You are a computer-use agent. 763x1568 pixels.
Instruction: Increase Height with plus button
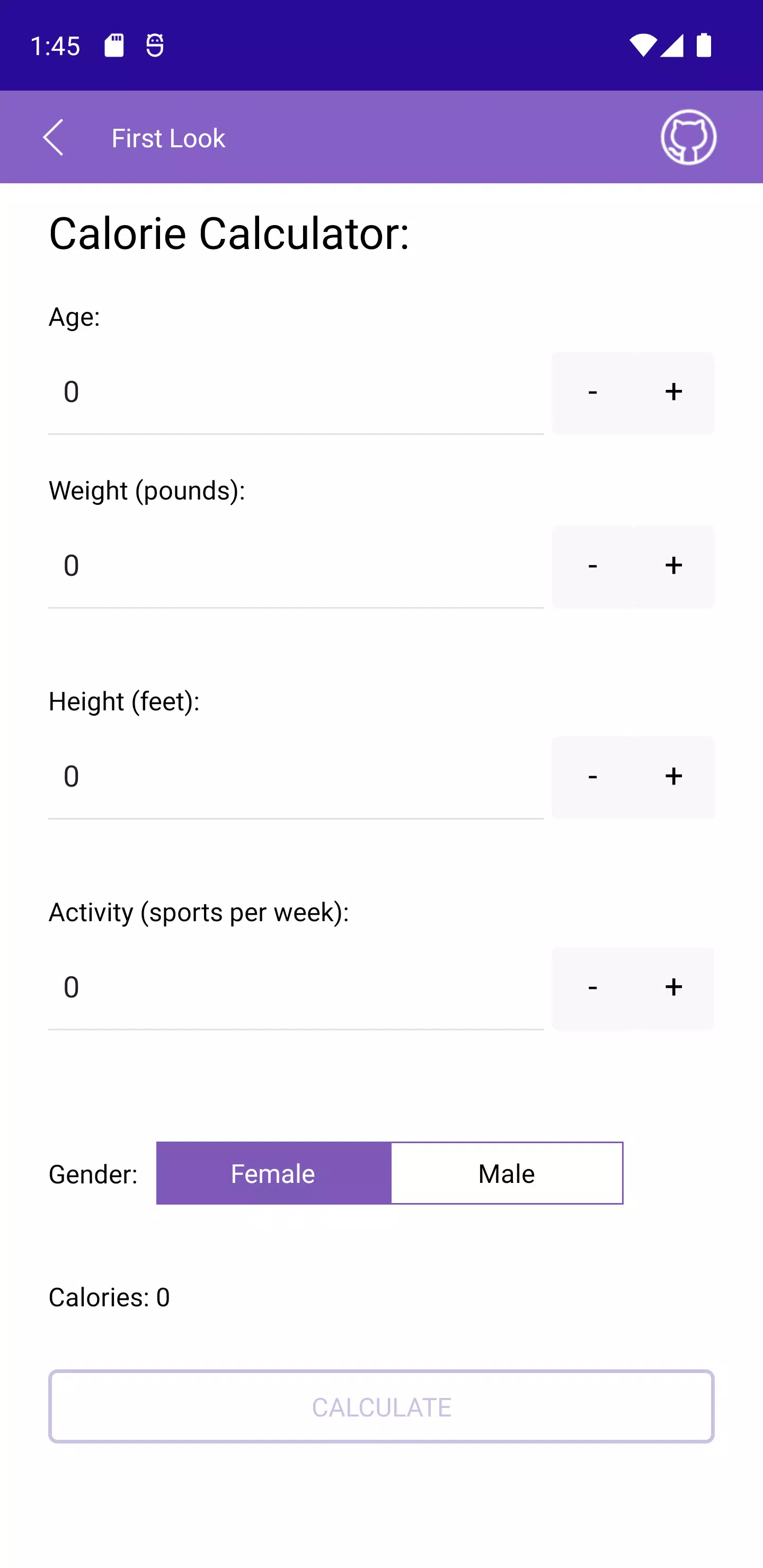point(673,777)
